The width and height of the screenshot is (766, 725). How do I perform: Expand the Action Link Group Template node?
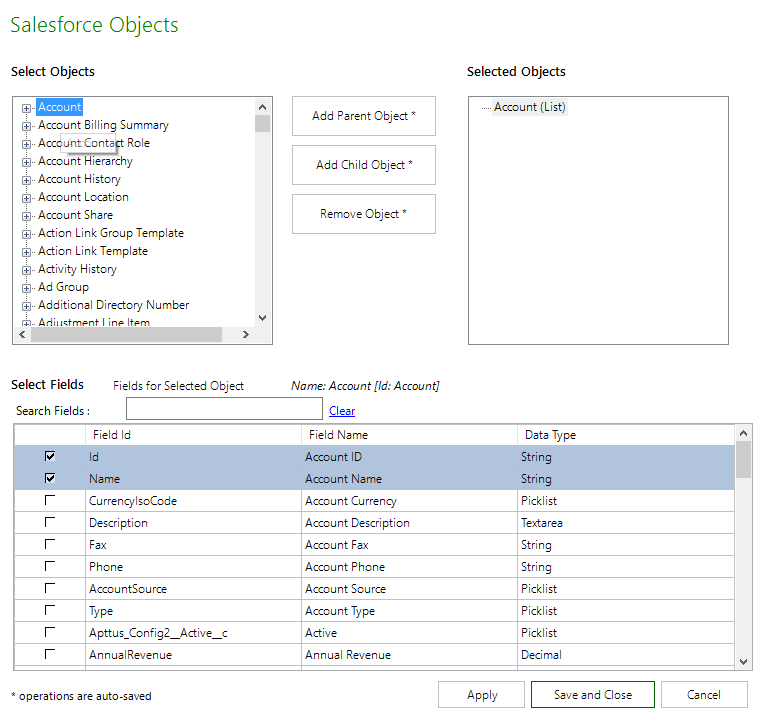pyautogui.click(x=26, y=234)
